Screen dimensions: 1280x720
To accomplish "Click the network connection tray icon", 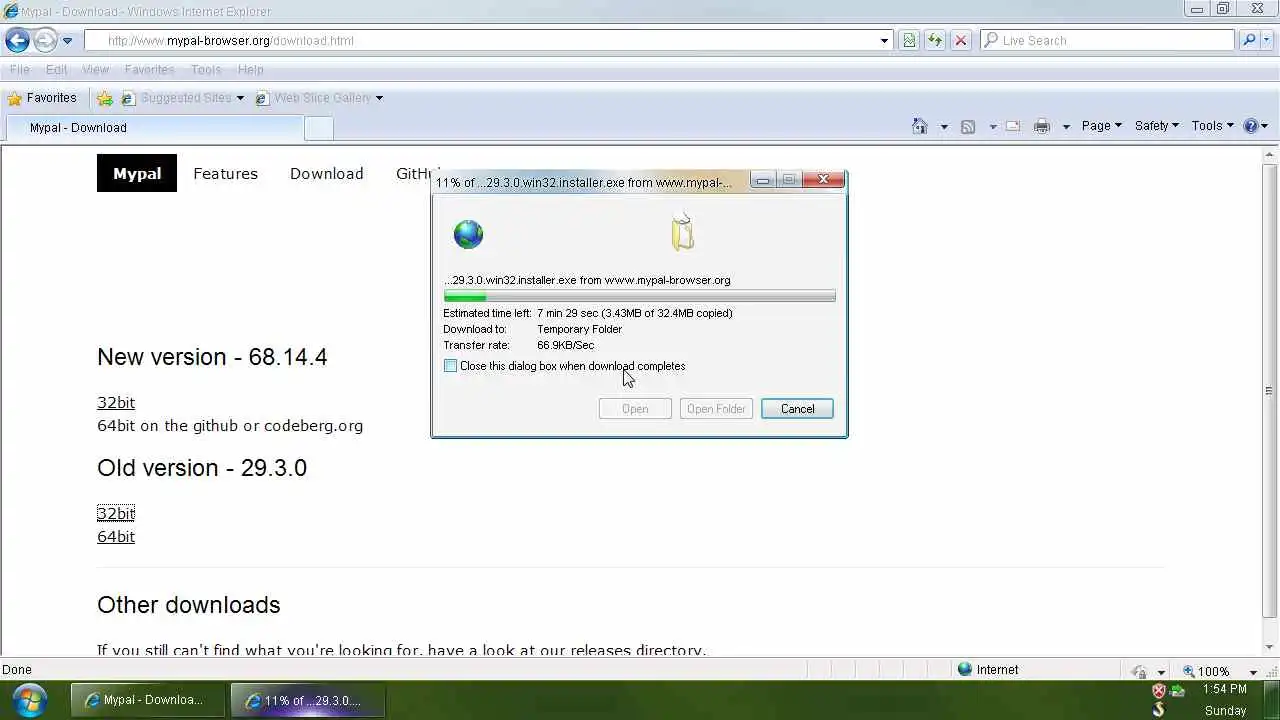I will click(1178, 691).
